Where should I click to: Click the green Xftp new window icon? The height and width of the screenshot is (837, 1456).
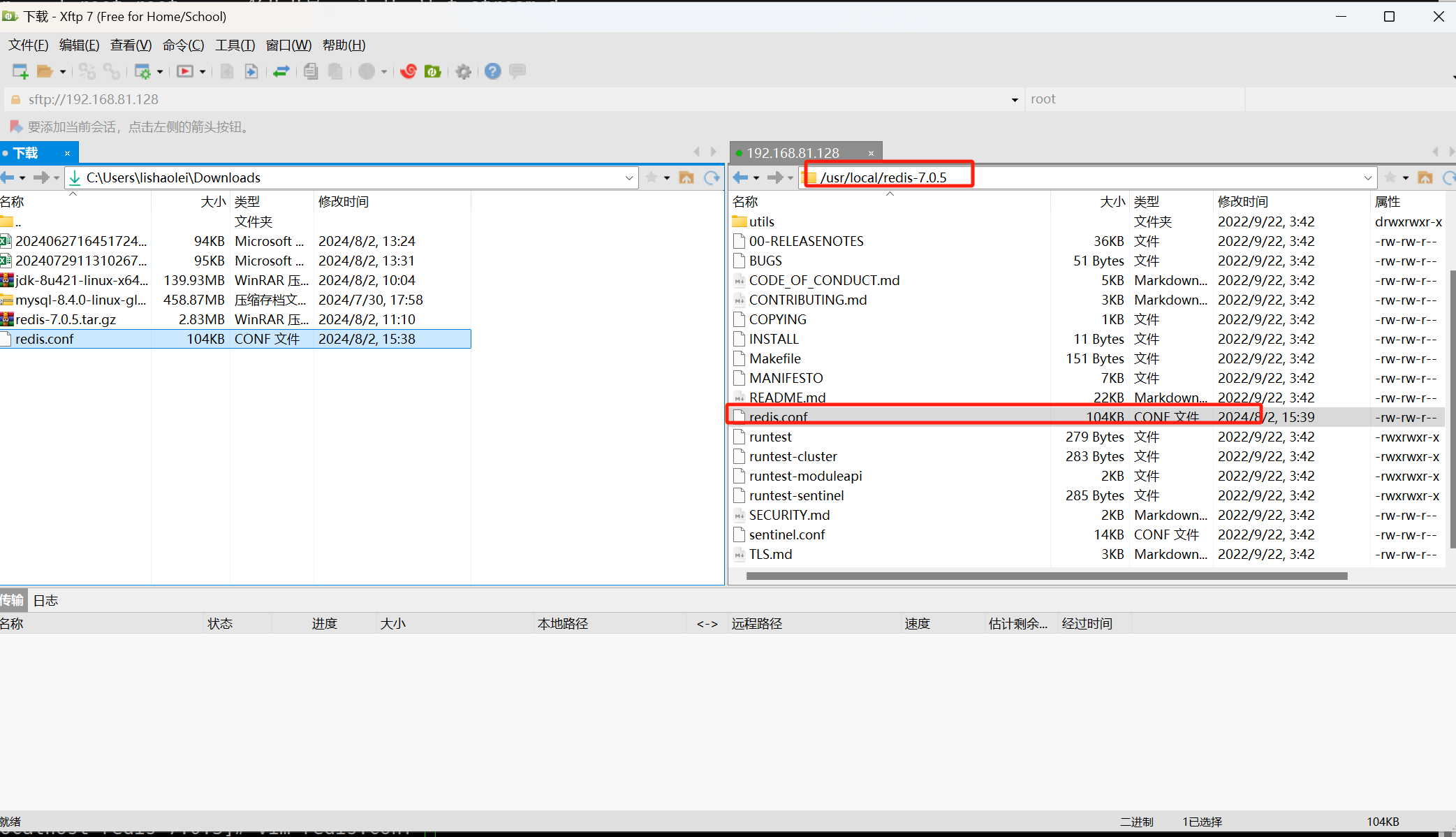tap(433, 71)
